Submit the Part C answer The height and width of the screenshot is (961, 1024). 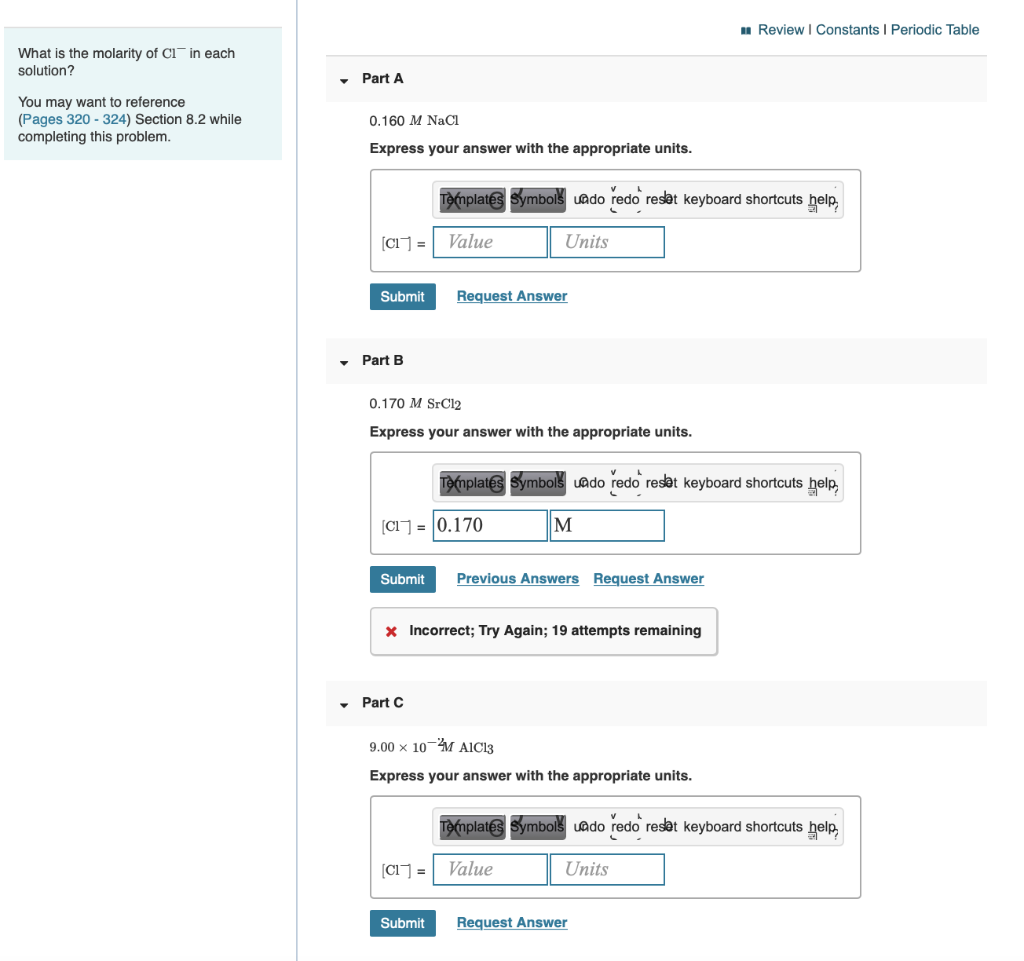402,923
